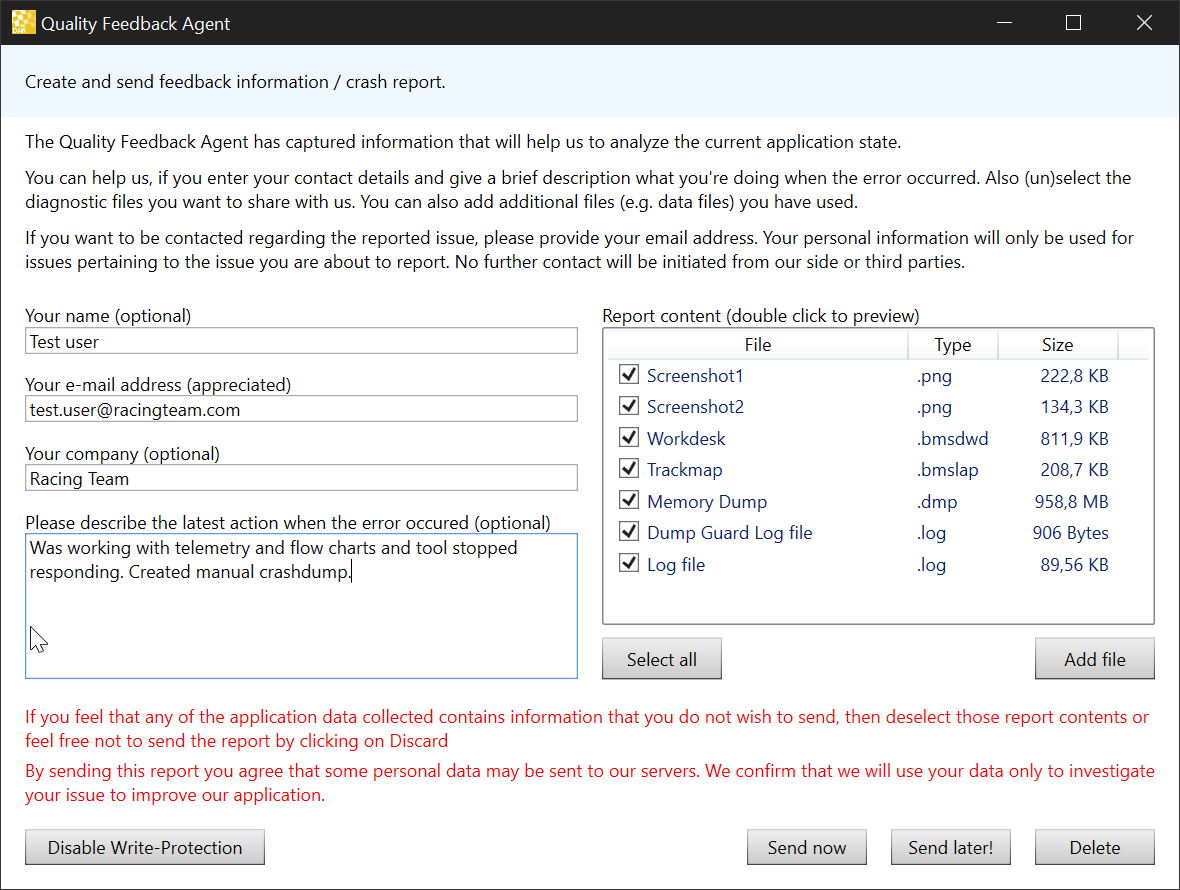1180x890 pixels.
Task: Click the Your company input field
Action: click(x=301, y=478)
